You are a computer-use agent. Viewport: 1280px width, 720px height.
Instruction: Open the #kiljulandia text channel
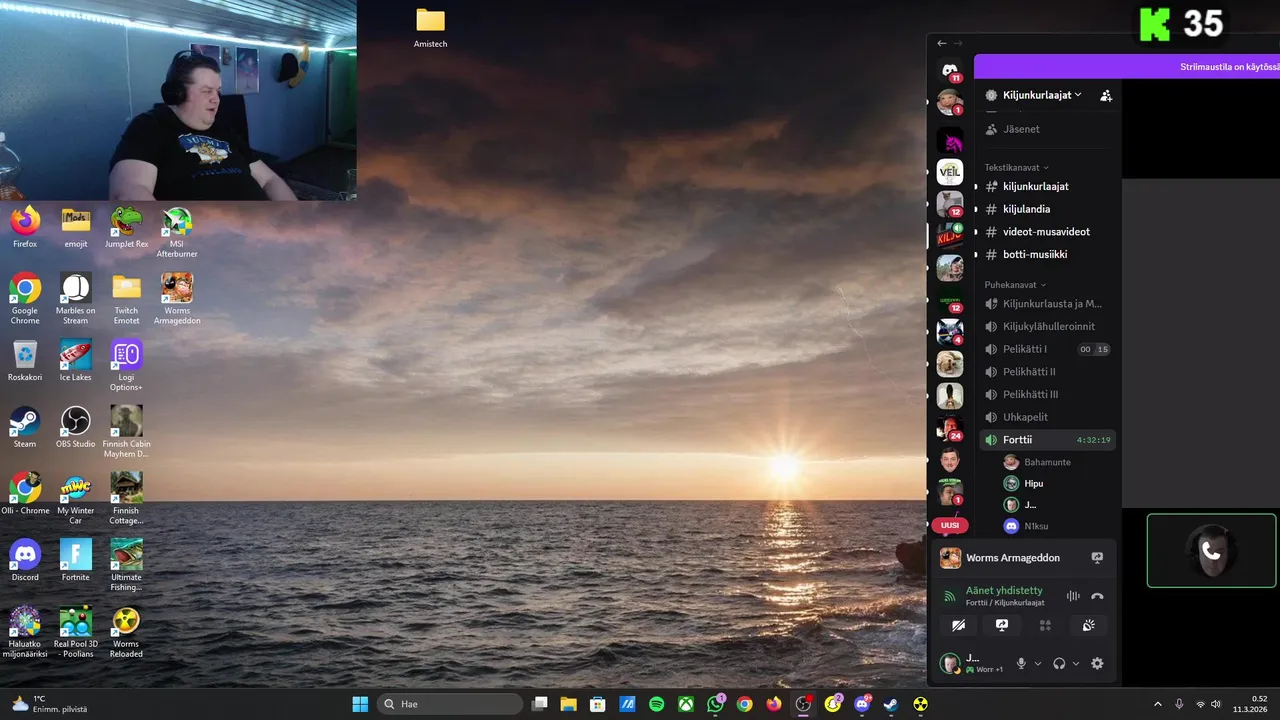1048,209
